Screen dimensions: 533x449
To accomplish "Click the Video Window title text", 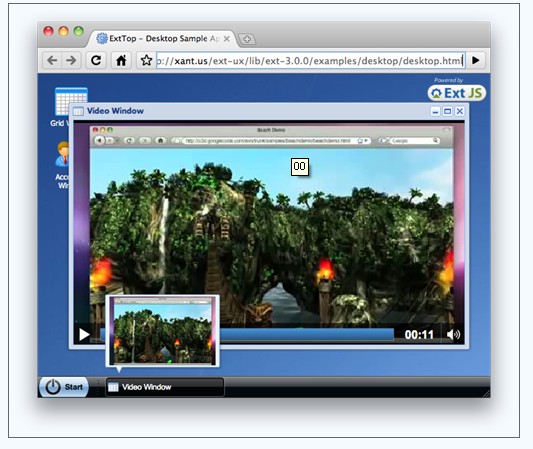I will 115,111.
